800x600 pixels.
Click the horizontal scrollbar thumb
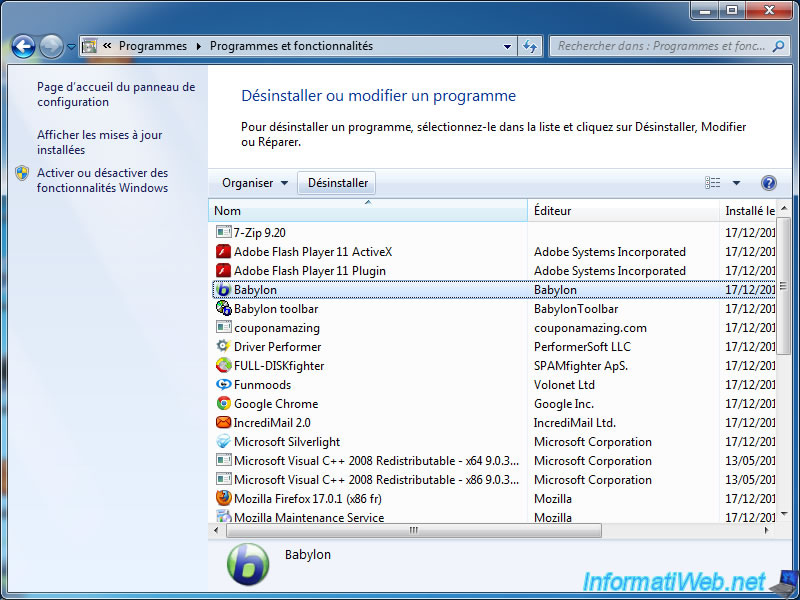click(414, 531)
